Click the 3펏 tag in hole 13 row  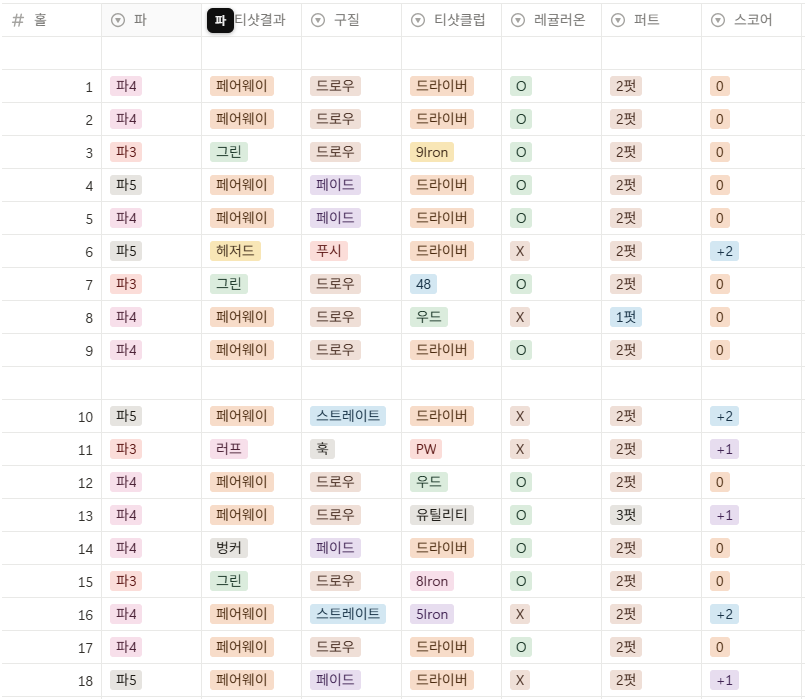click(626, 515)
